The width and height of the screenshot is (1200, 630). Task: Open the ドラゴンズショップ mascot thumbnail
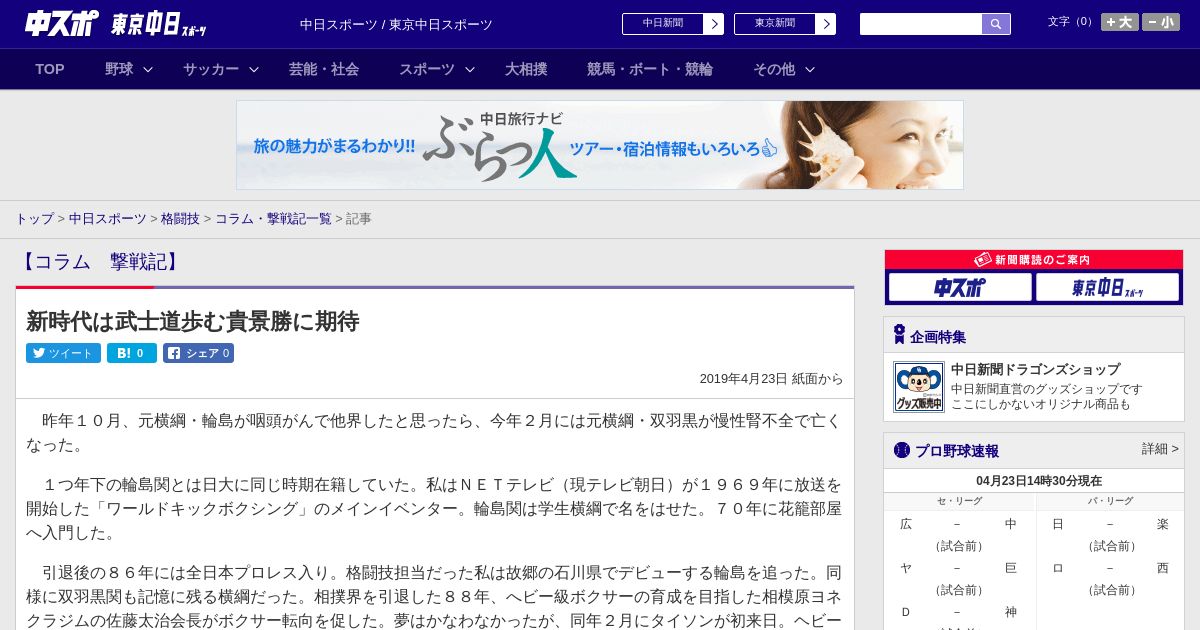pyautogui.click(x=918, y=387)
